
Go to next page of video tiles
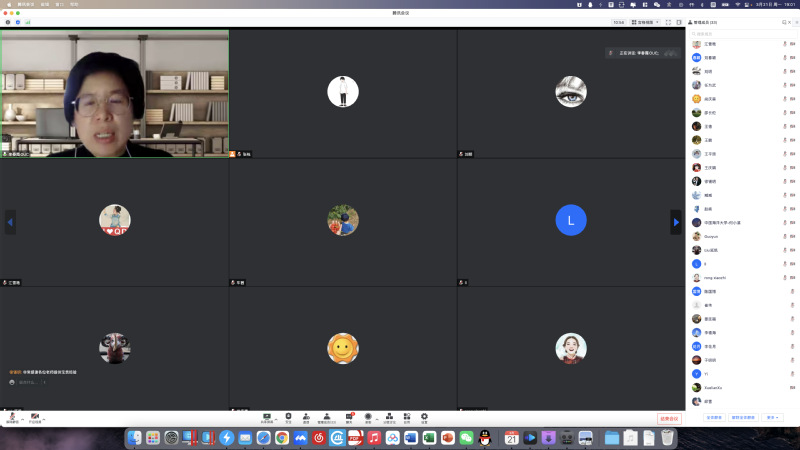(676, 222)
